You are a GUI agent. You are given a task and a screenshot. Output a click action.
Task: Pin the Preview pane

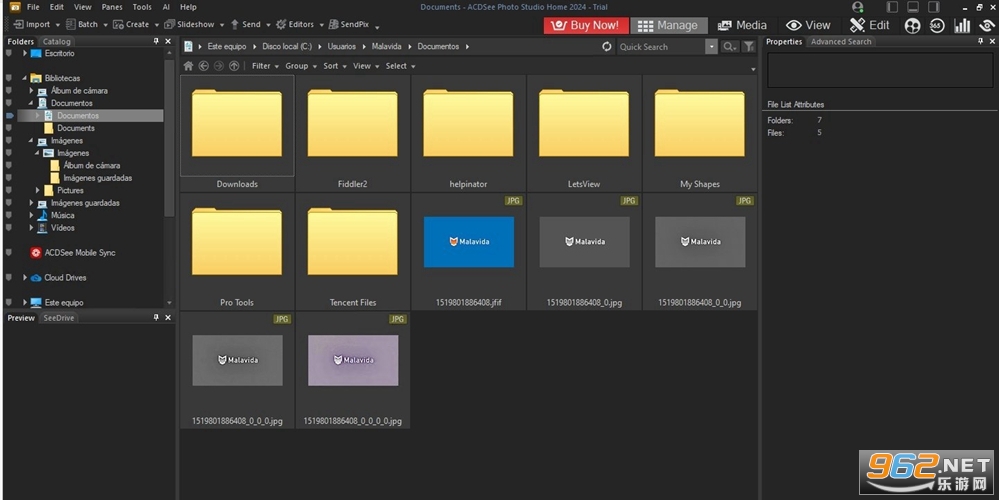tap(156, 317)
